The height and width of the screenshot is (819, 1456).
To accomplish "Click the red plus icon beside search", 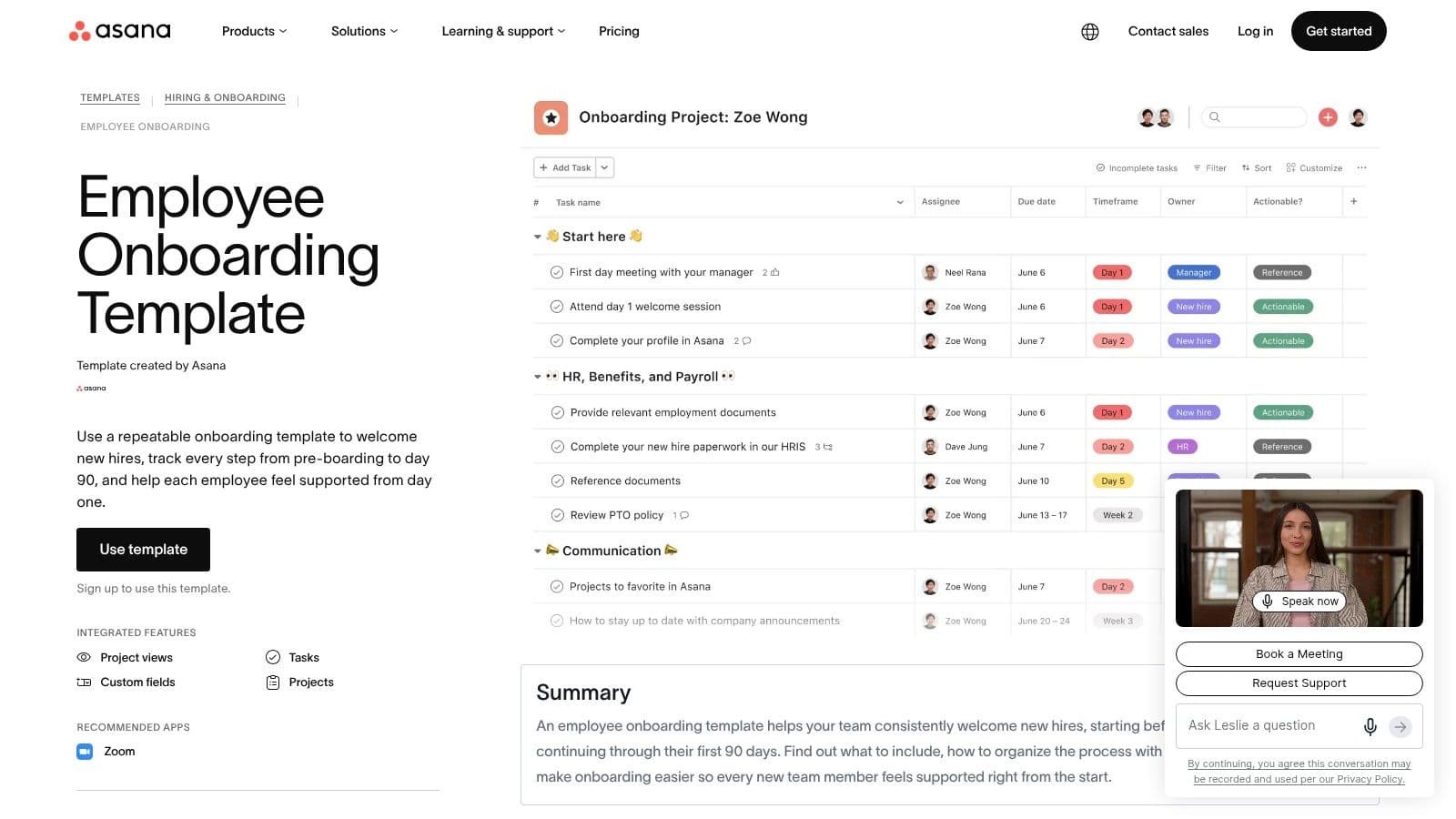I will [1328, 117].
